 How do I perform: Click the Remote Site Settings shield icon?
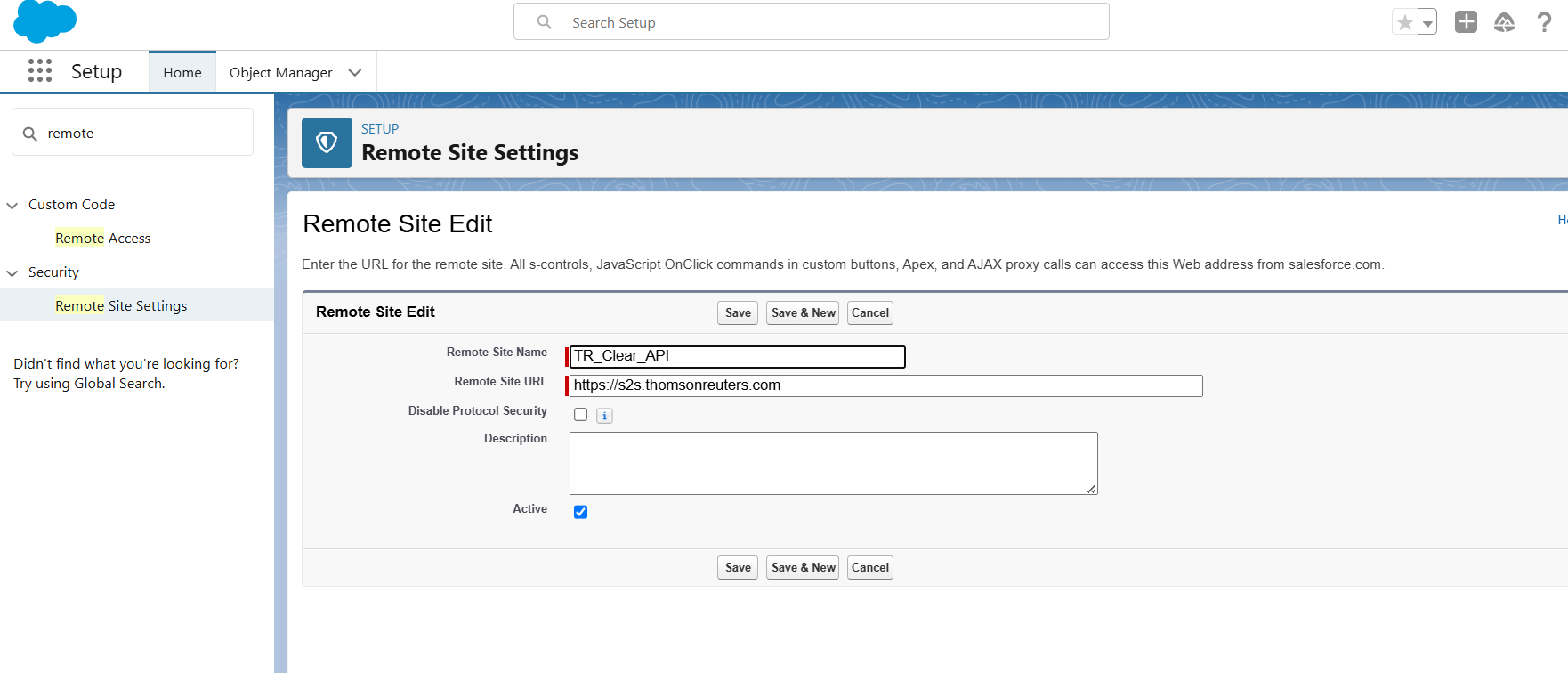click(x=327, y=142)
